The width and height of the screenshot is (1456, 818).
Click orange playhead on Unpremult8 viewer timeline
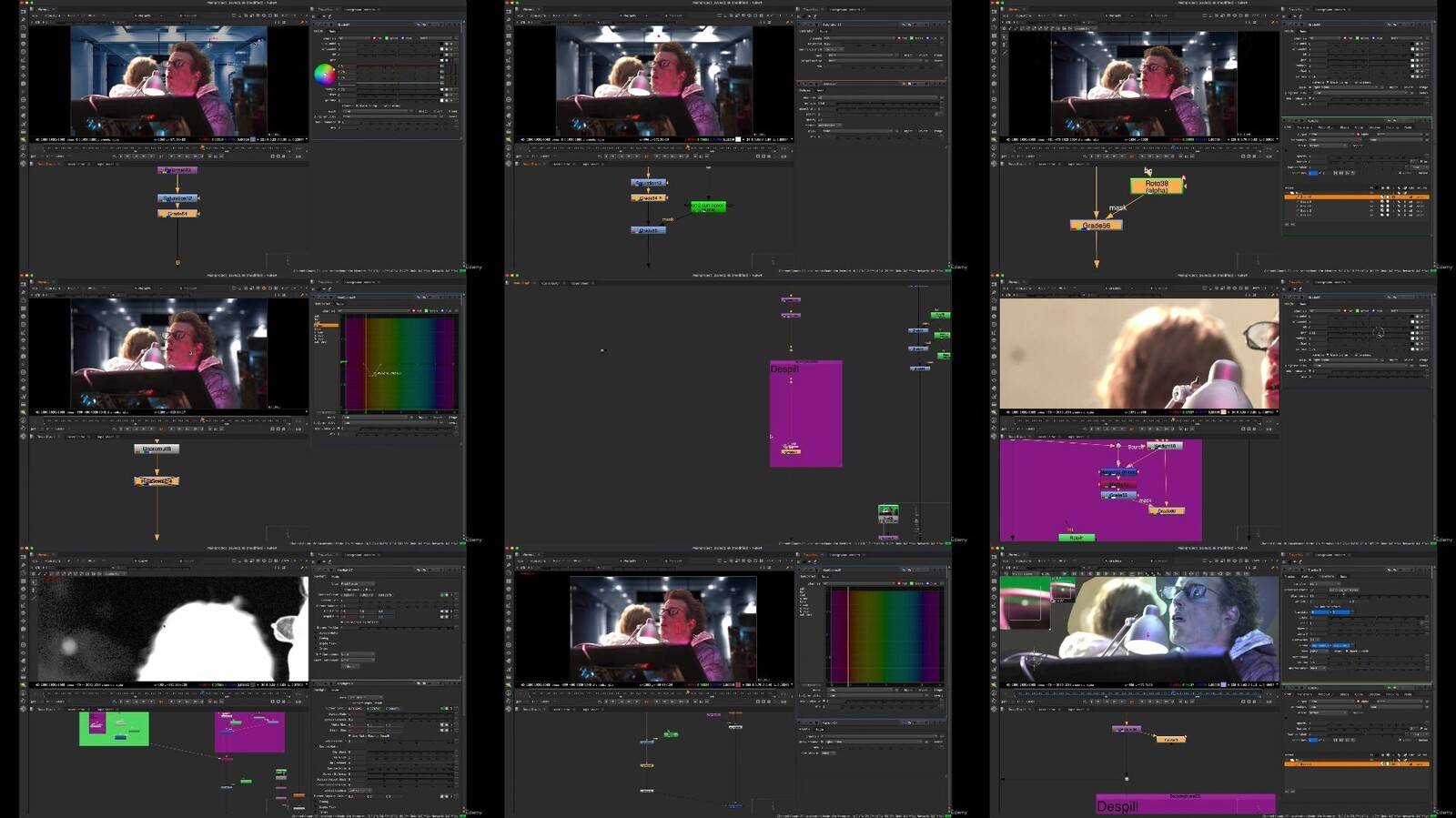[x=202, y=420]
